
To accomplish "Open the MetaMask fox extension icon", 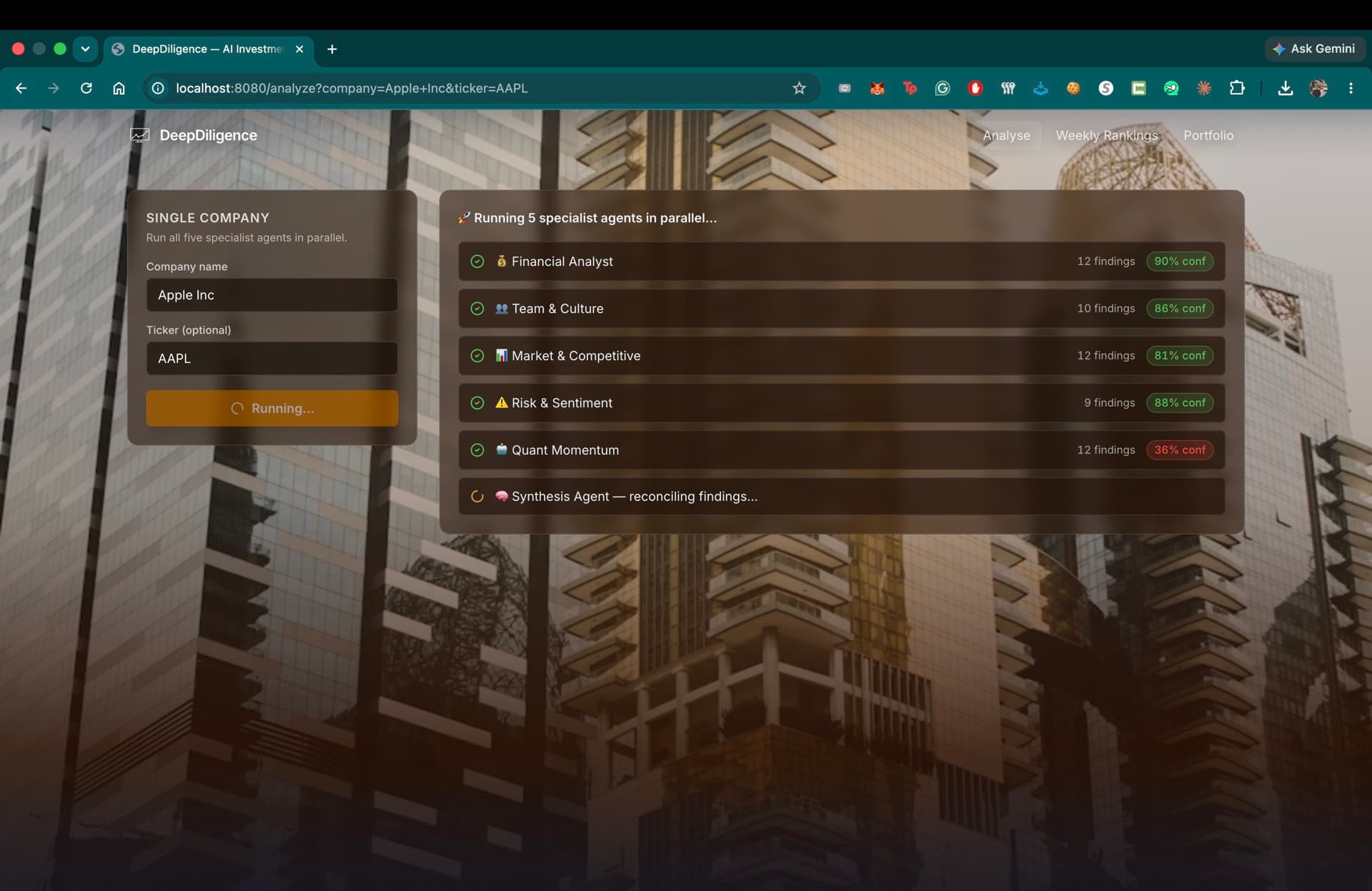I will pyautogui.click(x=877, y=88).
